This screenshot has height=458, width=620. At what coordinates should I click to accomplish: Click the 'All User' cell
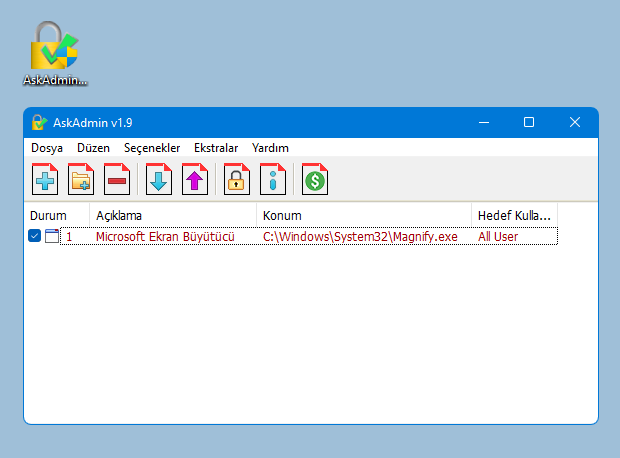tap(498, 237)
